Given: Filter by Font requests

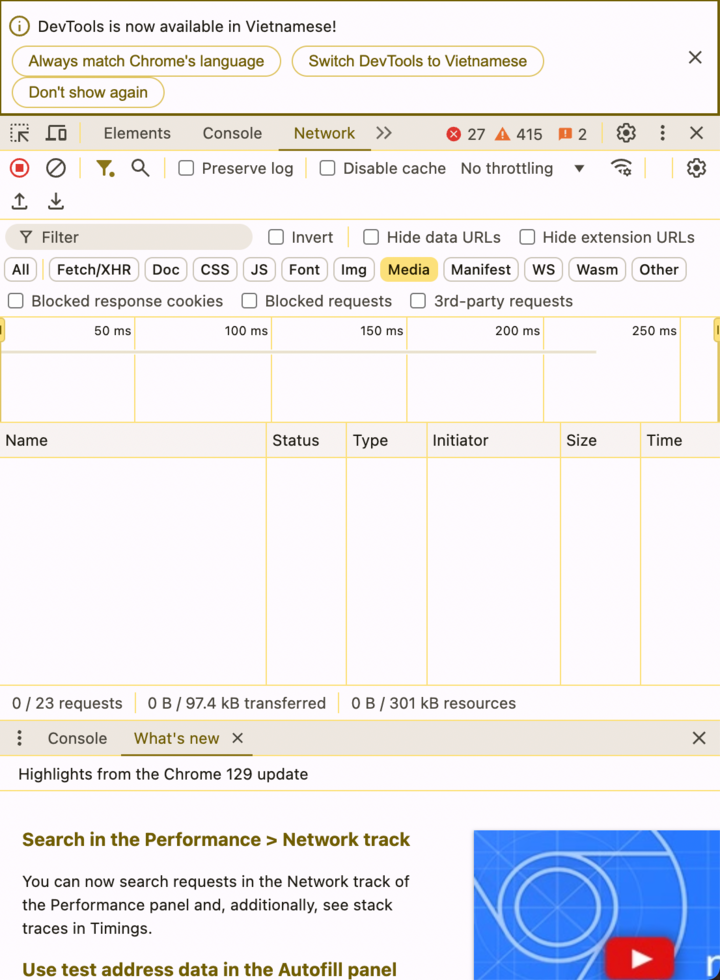Looking at the screenshot, I should 304,269.
